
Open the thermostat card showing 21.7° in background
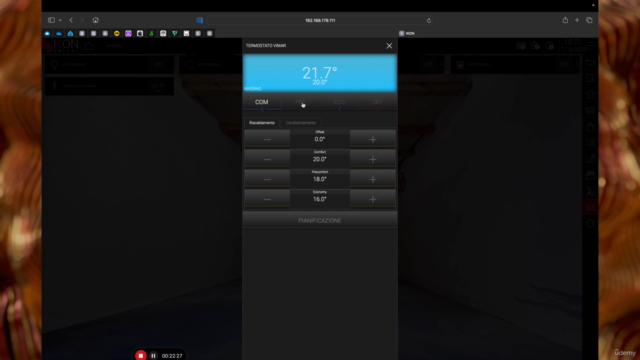(109, 87)
